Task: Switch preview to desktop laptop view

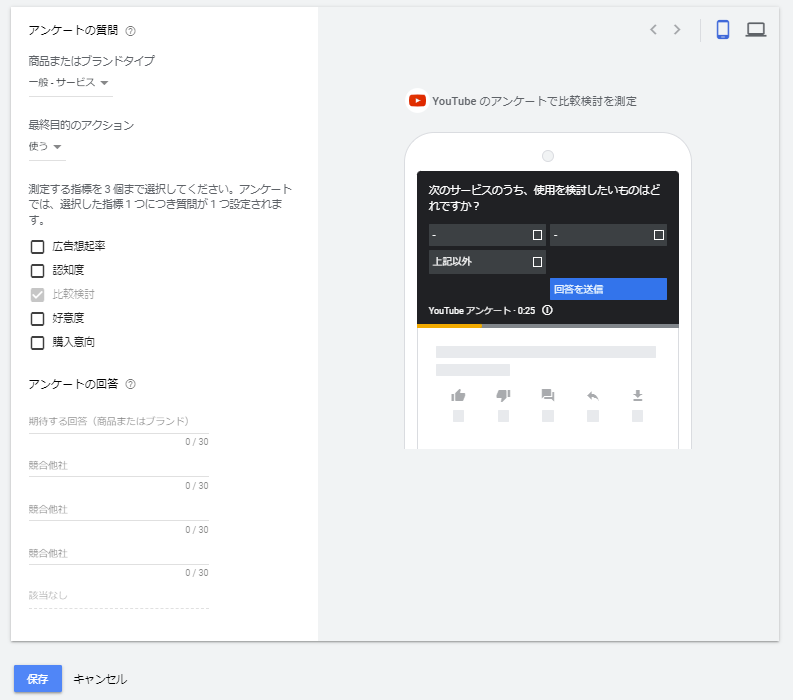Action: 756,29
